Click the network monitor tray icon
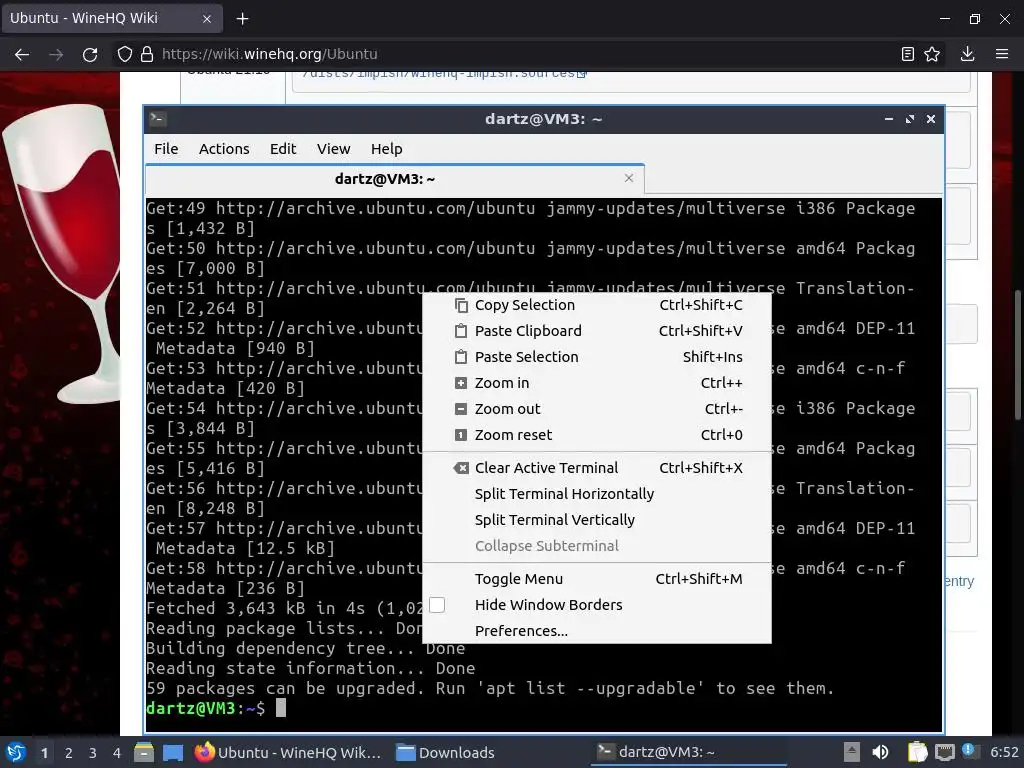The width and height of the screenshot is (1024, 768). coord(944,752)
